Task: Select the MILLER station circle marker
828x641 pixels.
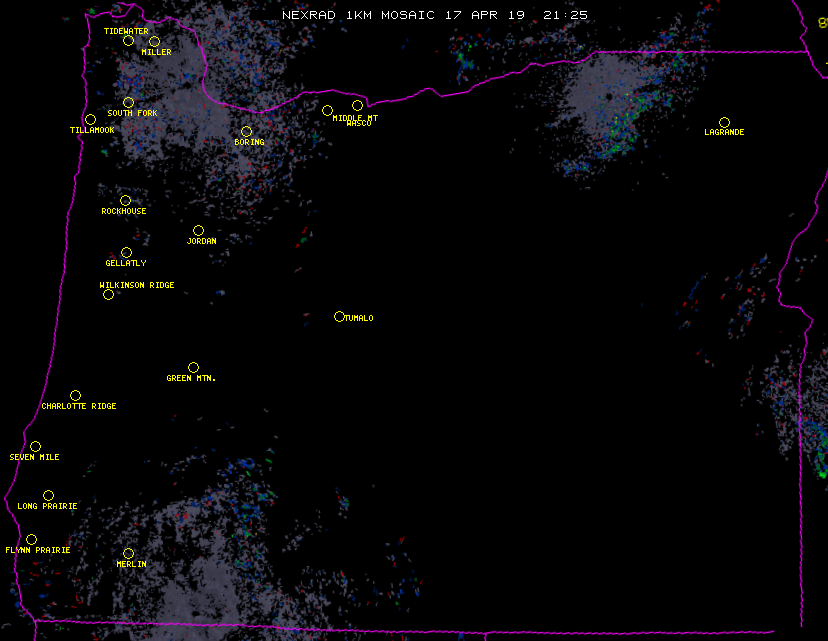Action: tap(154, 42)
